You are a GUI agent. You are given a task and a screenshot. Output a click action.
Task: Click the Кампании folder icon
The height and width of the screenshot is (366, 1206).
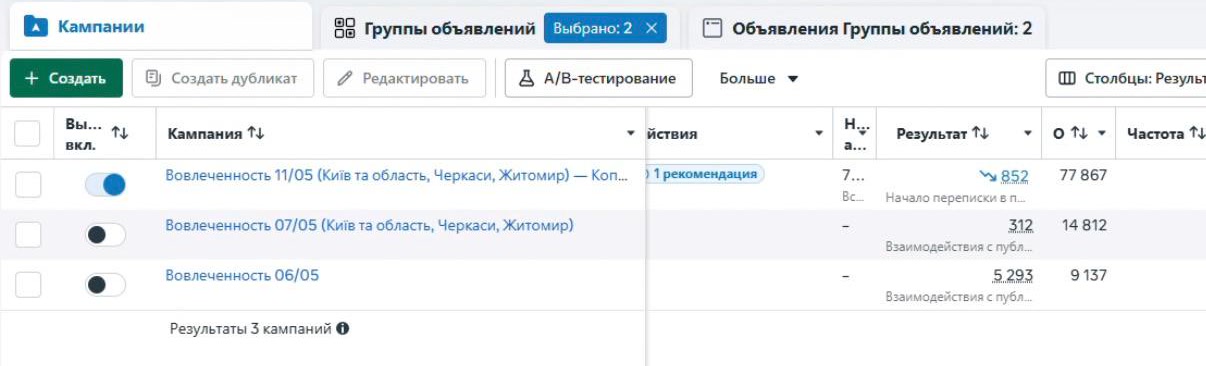pyautogui.click(x=35, y=27)
